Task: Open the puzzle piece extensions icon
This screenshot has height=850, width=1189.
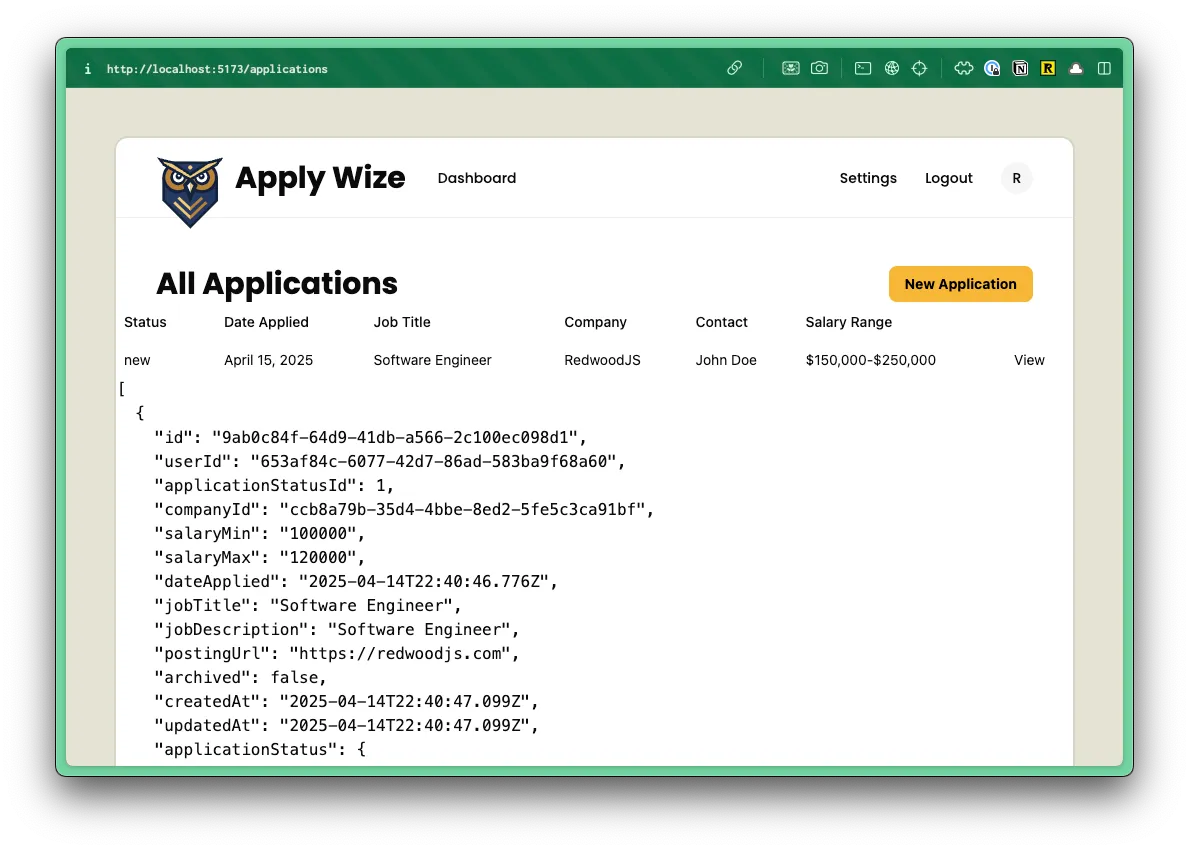Action: [x=964, y=68]
